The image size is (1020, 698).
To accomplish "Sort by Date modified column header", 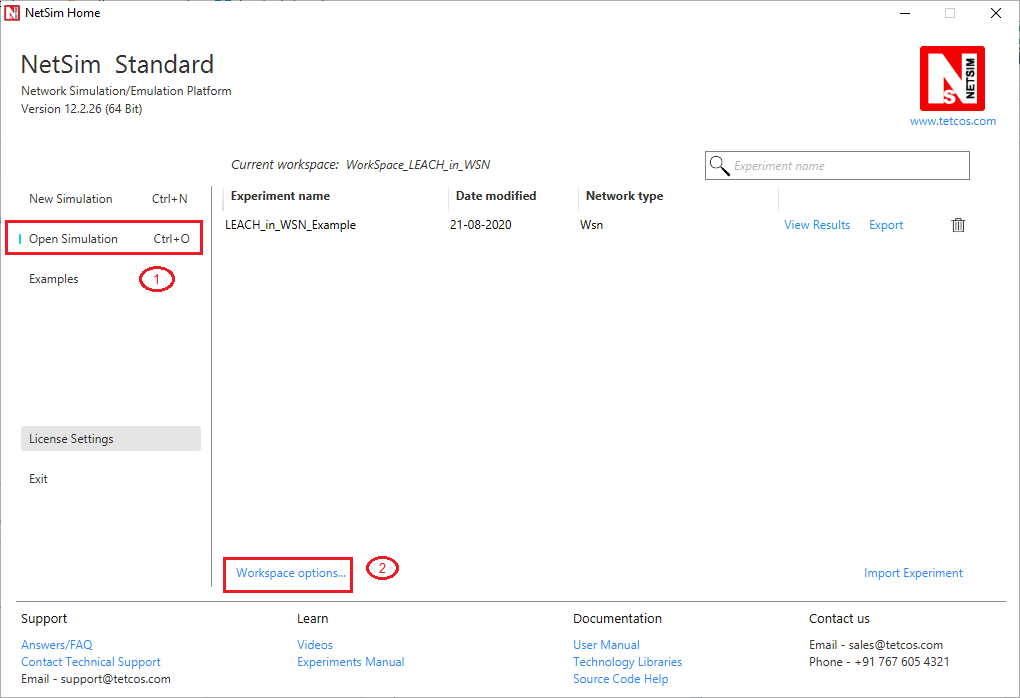I will coord(496,196).
